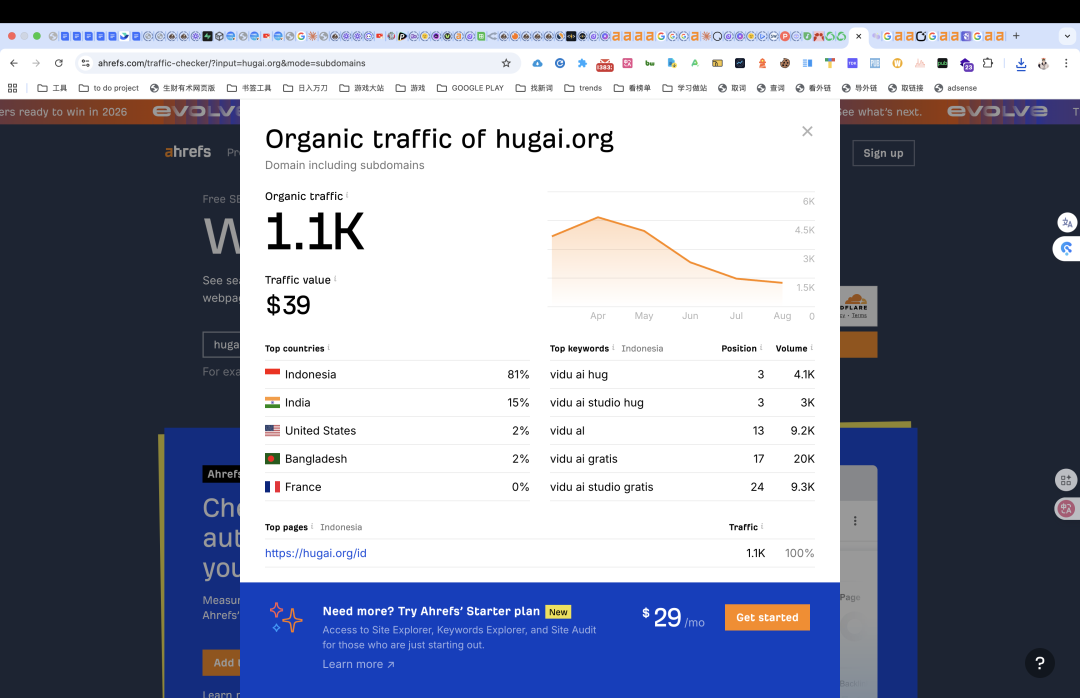
Task: Open the GOOGLE PLAY bookmarks folder
Action: [x=470, y=88]
